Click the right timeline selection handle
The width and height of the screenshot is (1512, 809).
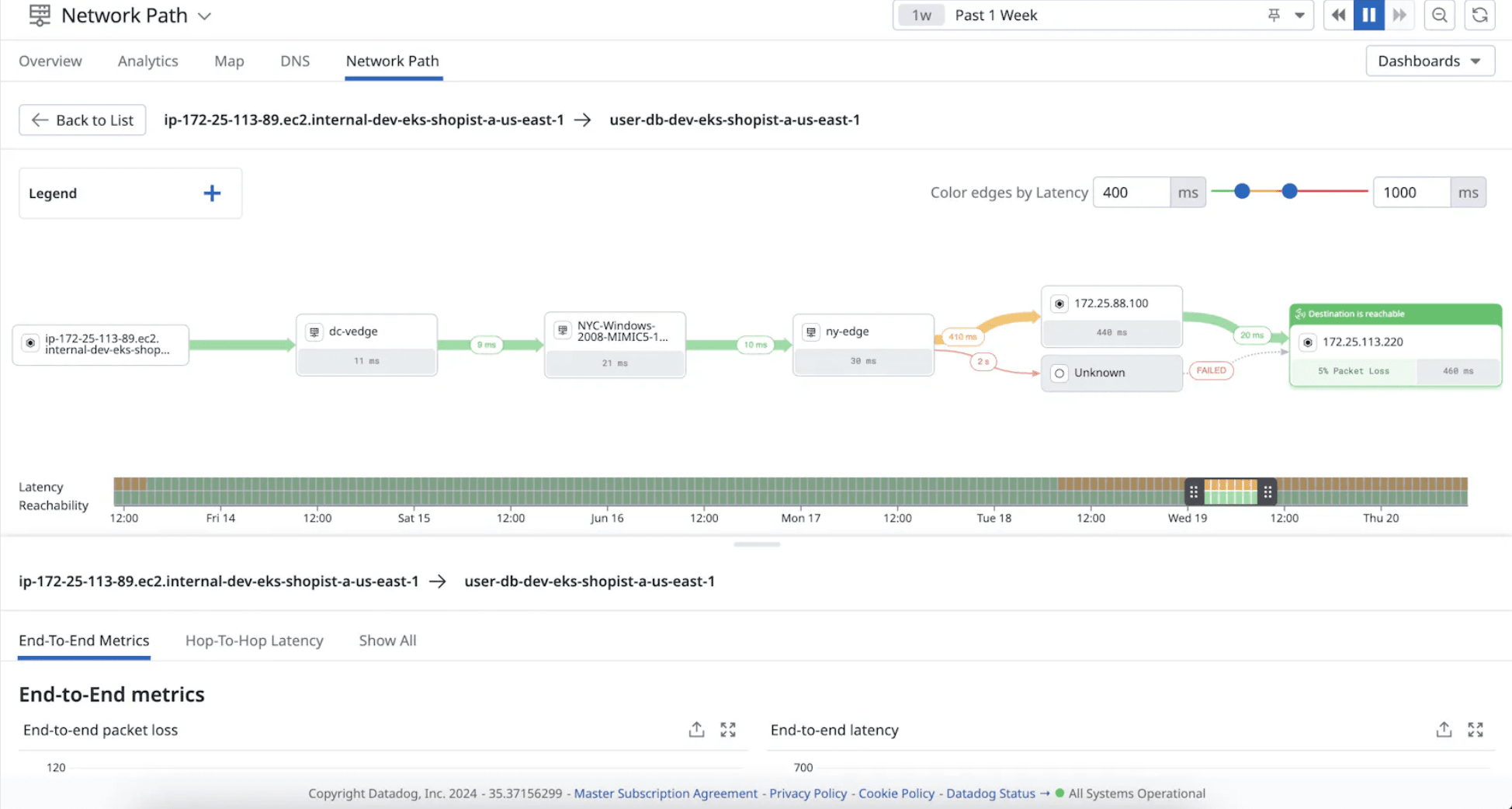coord(1268,492)
